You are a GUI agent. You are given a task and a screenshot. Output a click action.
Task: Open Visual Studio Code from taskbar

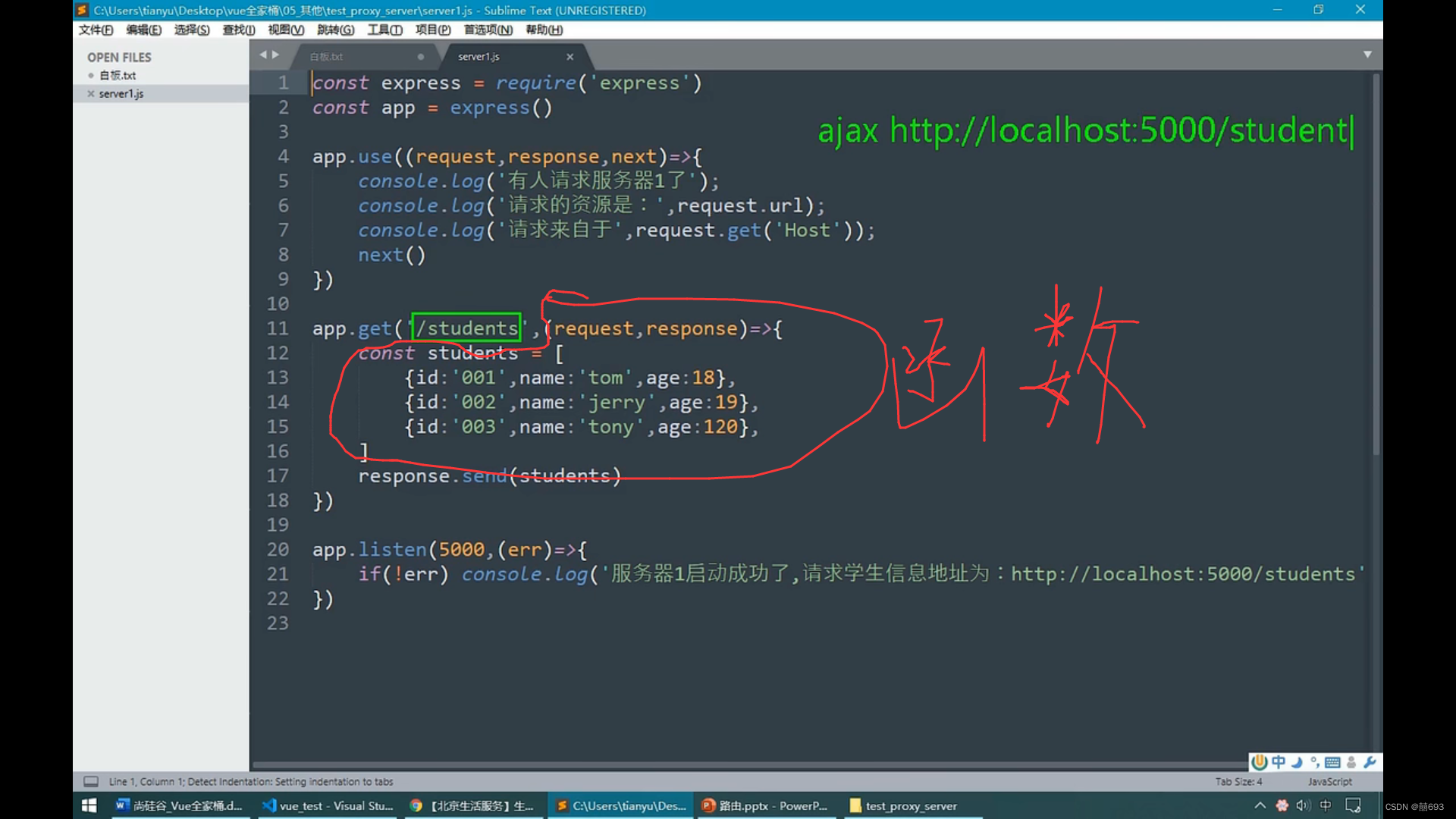coord(327,805)
